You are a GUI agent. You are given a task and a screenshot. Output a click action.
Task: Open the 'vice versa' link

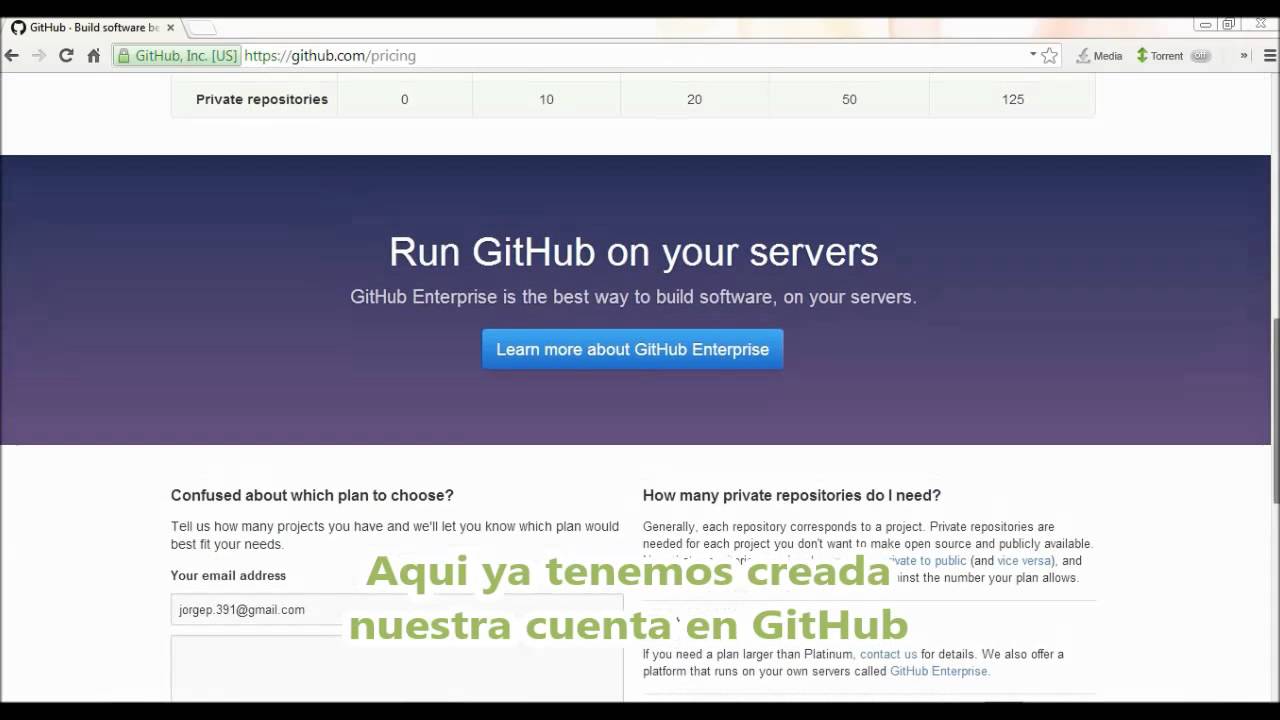point(1024,561)
